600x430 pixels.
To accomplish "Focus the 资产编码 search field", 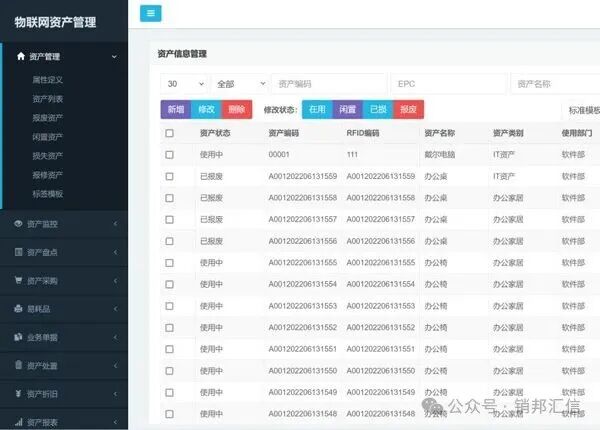I will click(329, 84).
